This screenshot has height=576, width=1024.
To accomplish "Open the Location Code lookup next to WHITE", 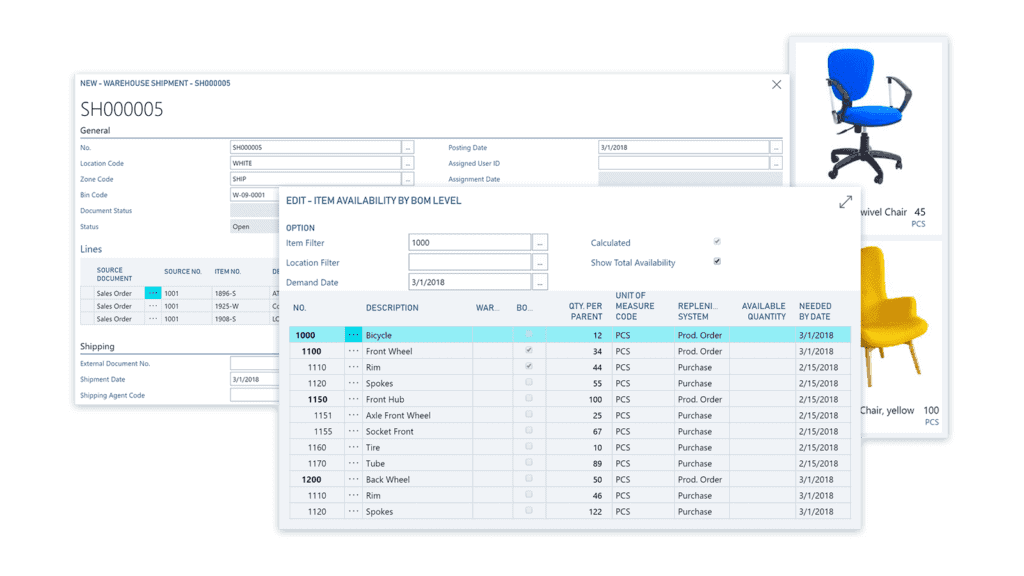I will point(409,162).
